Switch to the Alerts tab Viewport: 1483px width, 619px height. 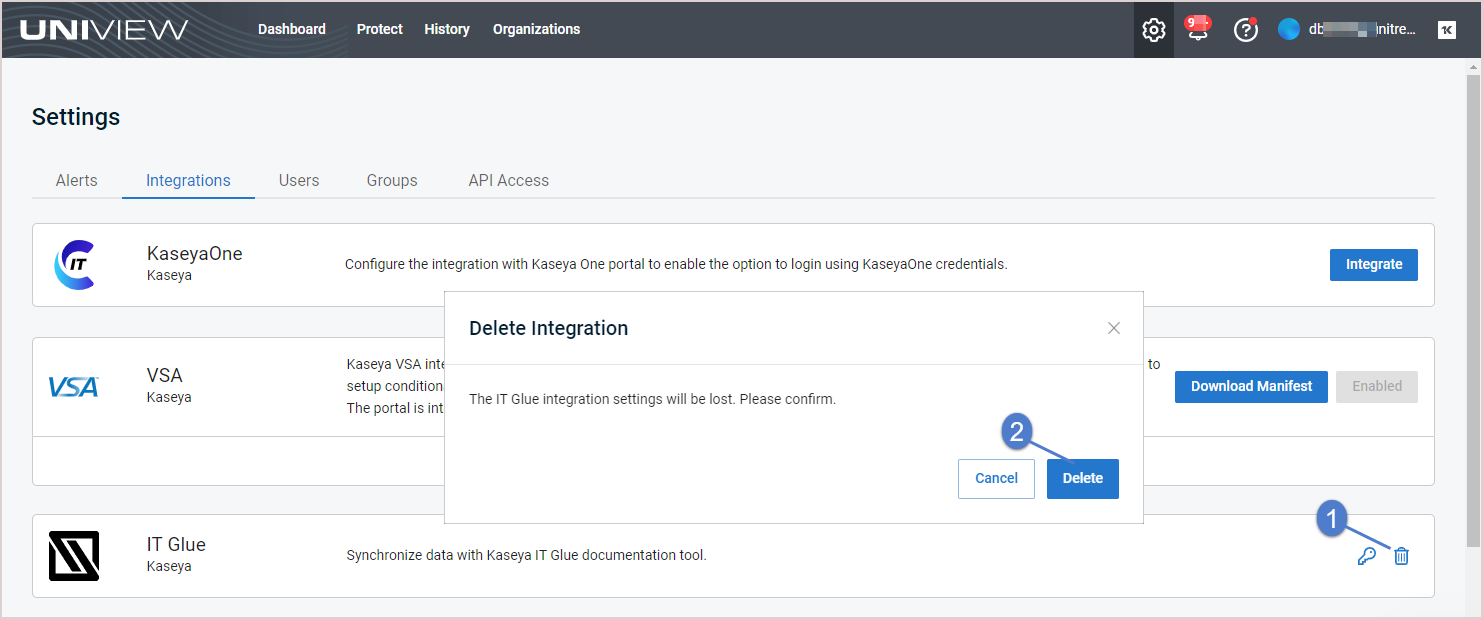(77, 180)
